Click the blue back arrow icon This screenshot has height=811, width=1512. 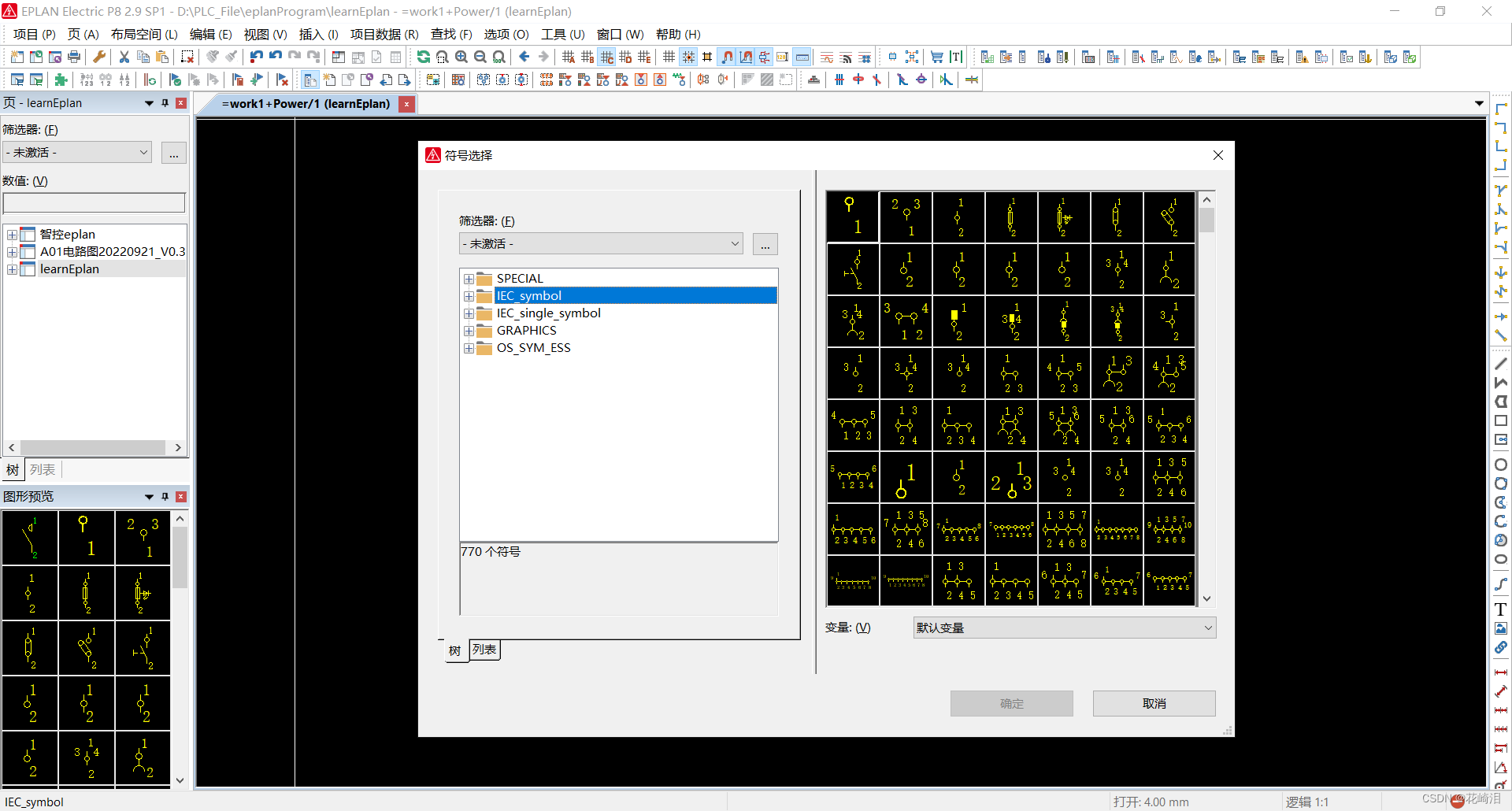(x=524, y=57)
